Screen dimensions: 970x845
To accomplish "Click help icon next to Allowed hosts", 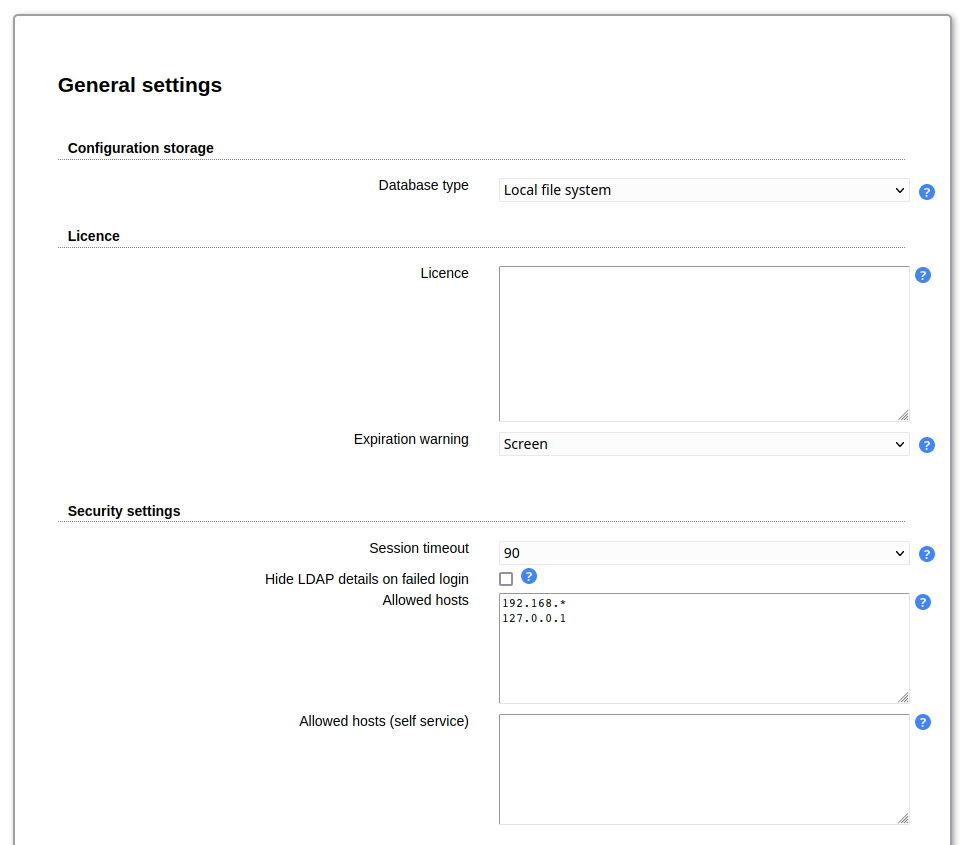I will [x=922, y=602].
